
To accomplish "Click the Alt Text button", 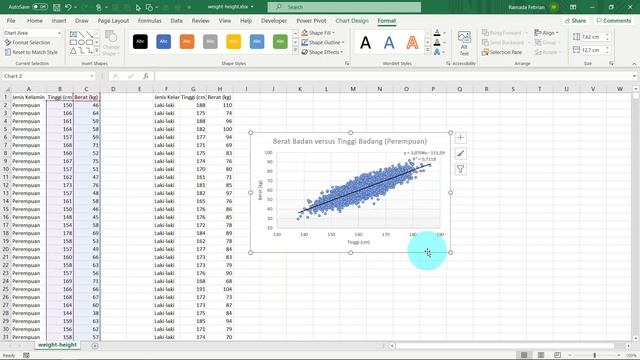I will click(464, 43).
